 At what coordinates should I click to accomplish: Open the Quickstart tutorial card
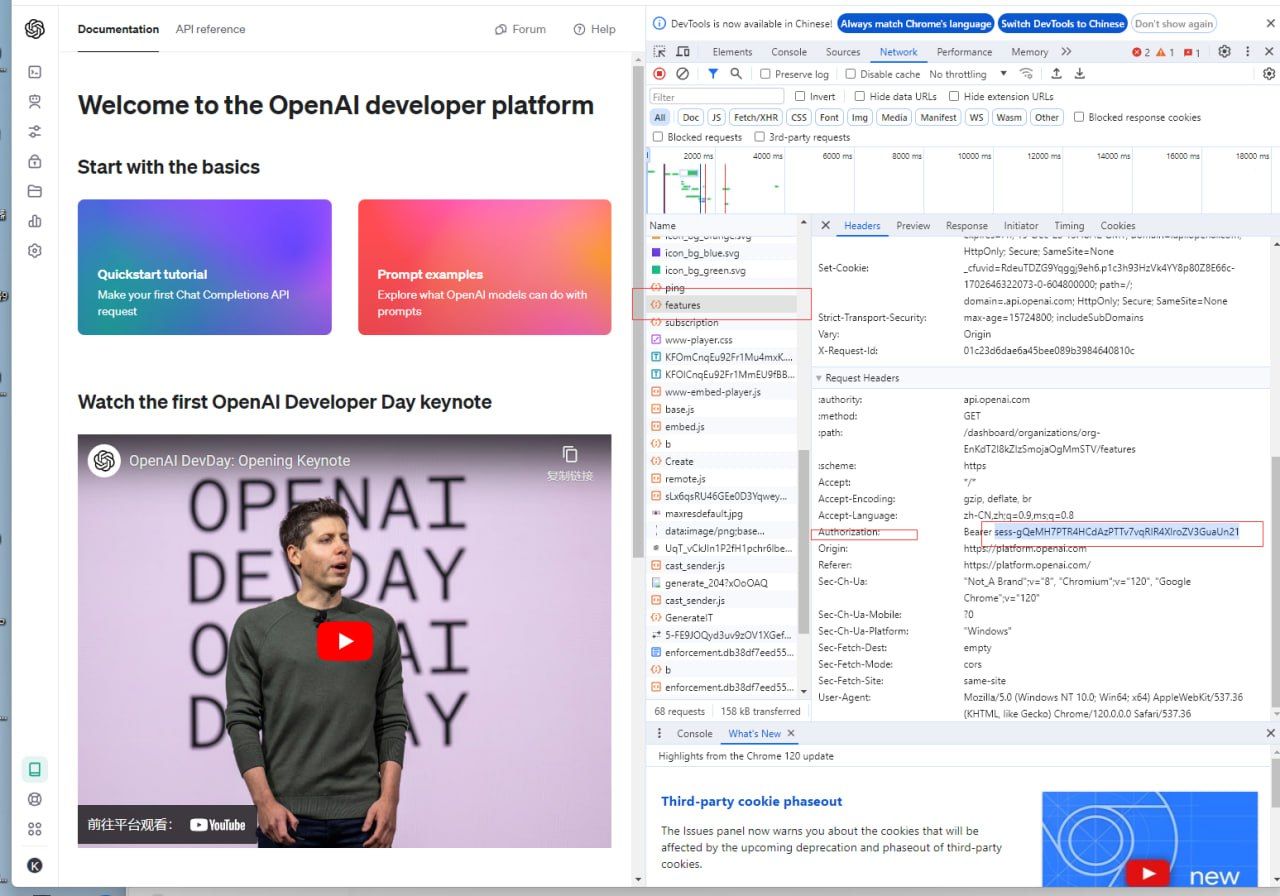pyautogui.click(x=204, y=267)
